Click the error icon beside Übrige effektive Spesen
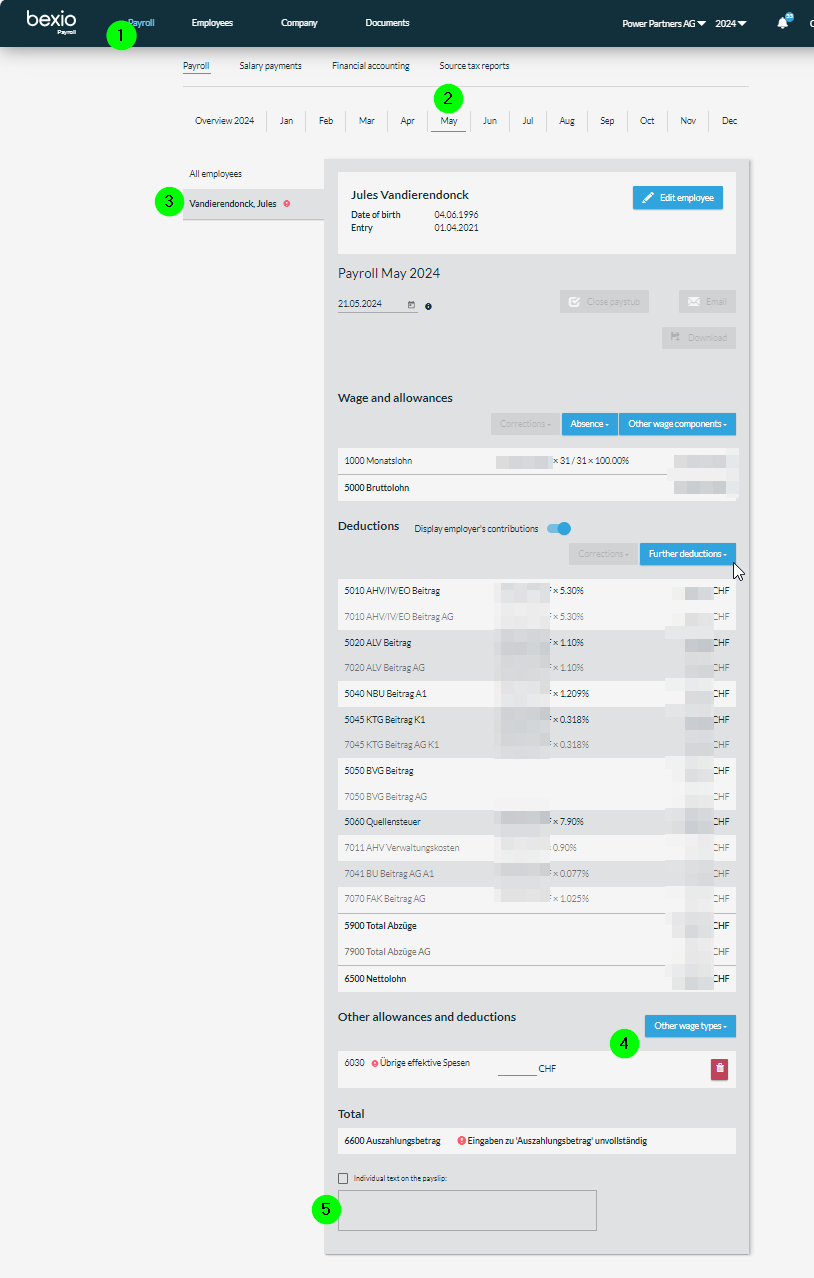 tap(375, 1063)
